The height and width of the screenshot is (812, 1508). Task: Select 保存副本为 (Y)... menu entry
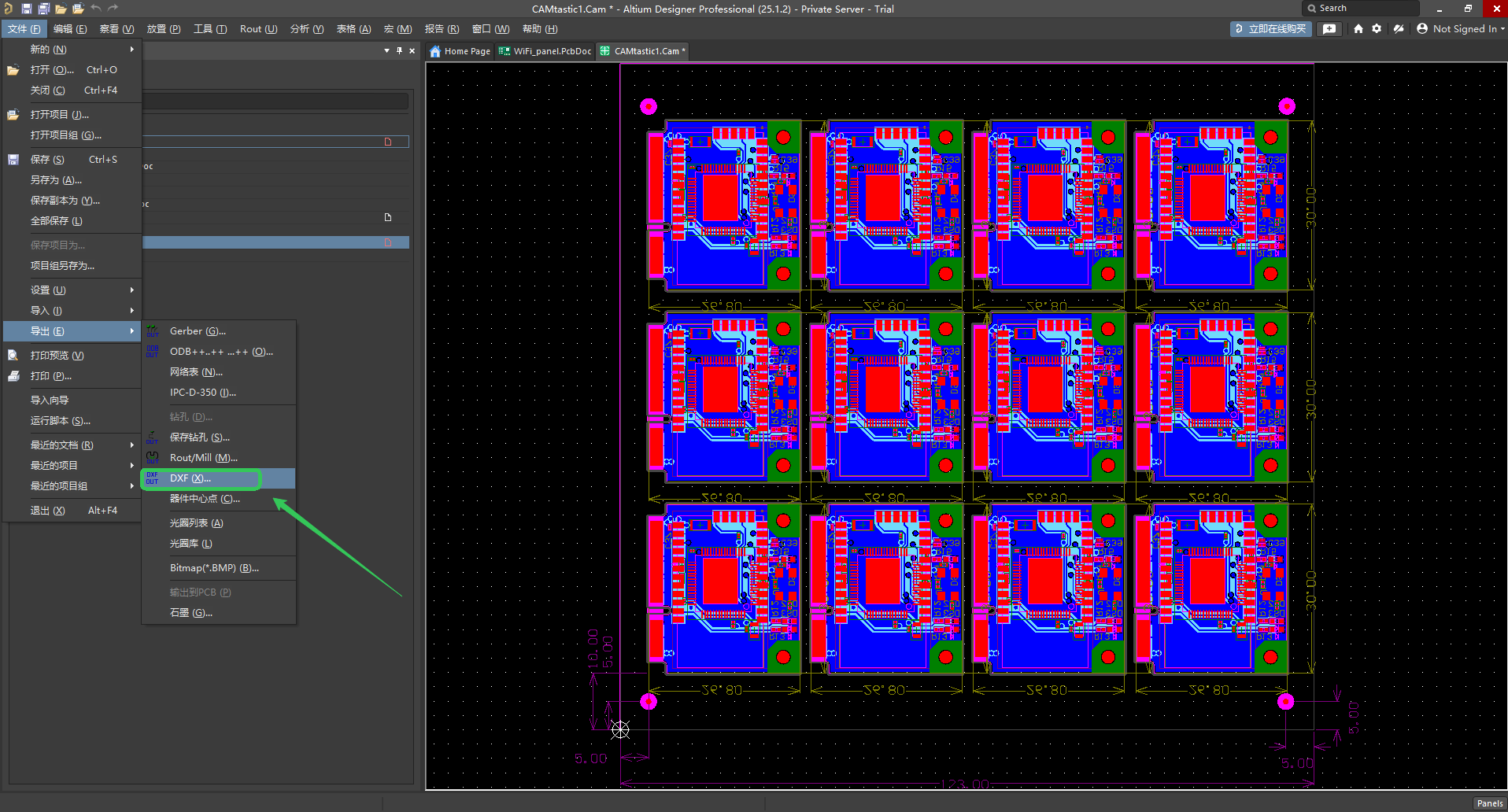pos(72,201)
